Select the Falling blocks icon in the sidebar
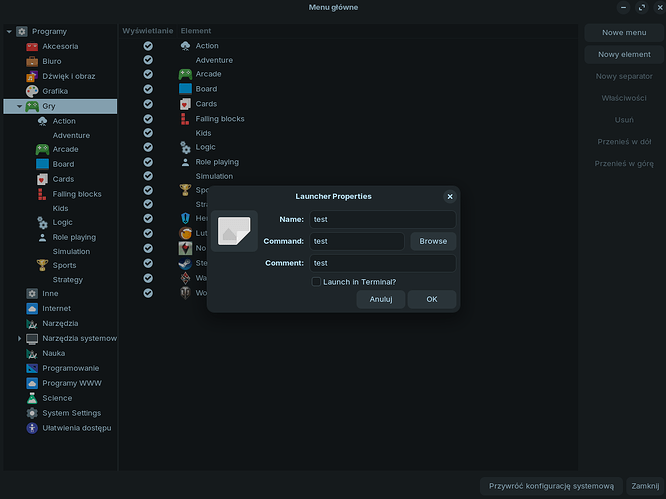This screenshot has width=666, height=499. pyautogui.click(x=42, y=194)
